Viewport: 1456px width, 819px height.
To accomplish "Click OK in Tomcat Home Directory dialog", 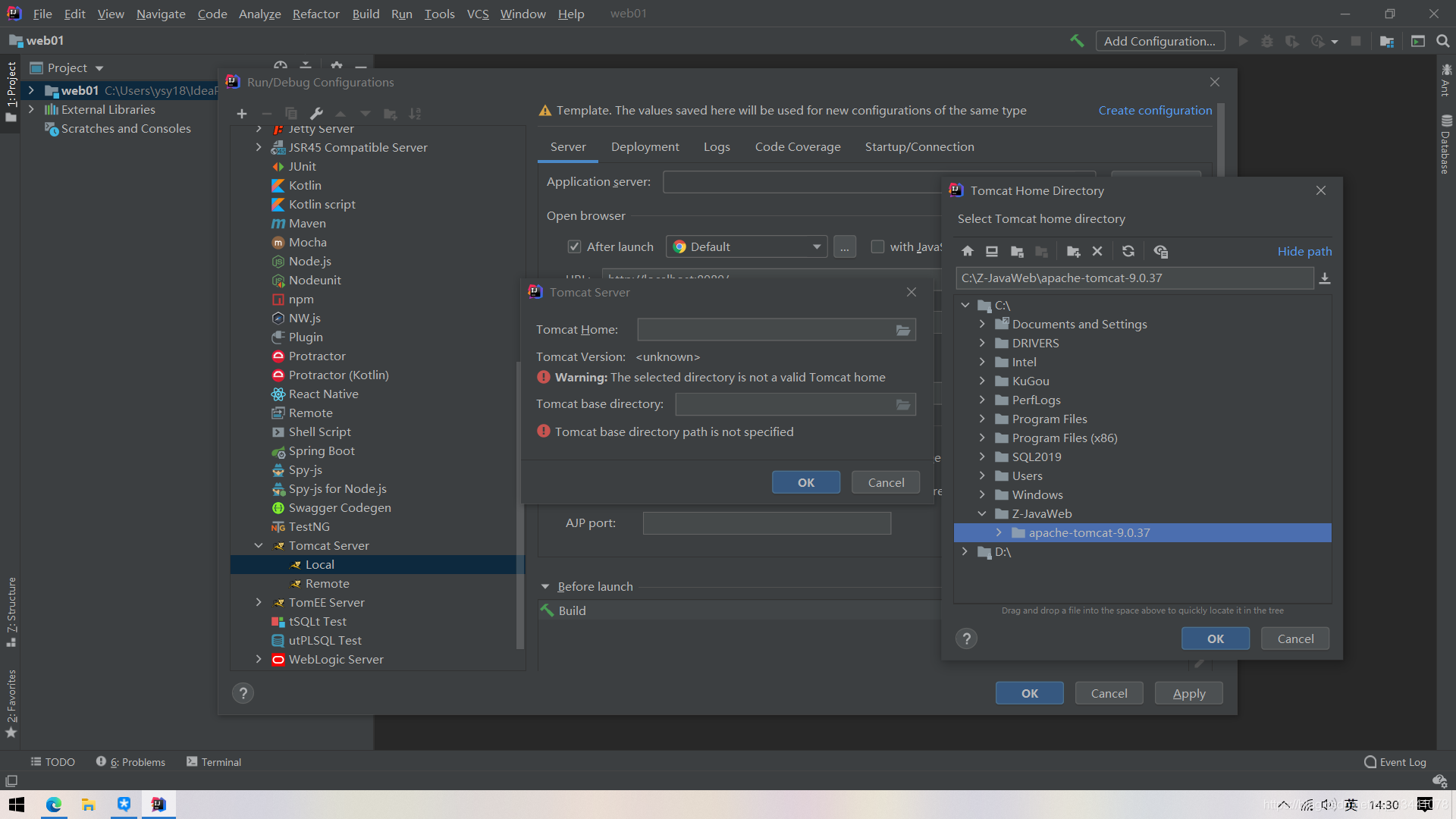I will (x=1215, y=639).
